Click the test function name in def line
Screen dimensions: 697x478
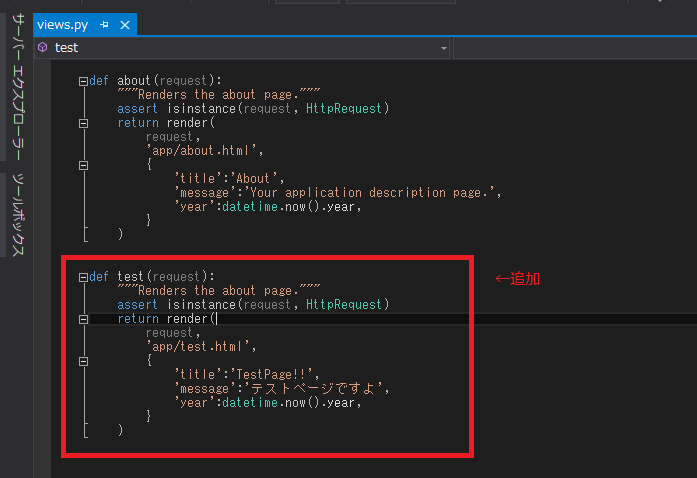(130, 277)
